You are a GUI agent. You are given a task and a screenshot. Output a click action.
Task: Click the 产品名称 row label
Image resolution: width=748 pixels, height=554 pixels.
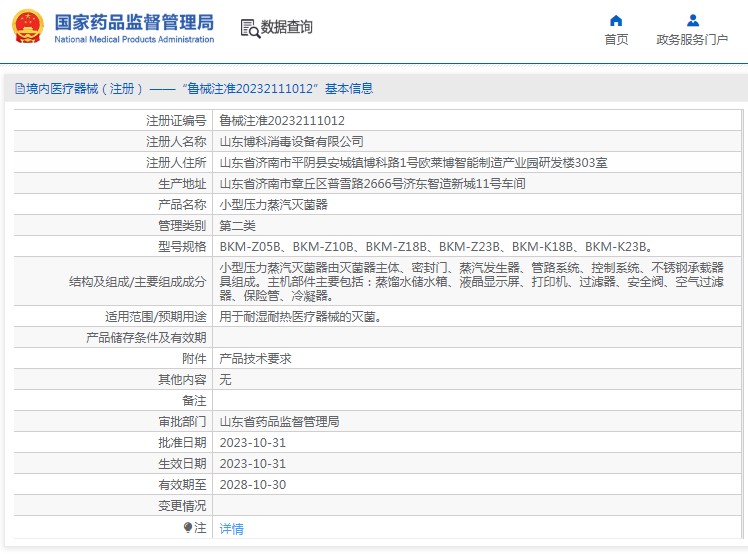(x=182, y=205)
